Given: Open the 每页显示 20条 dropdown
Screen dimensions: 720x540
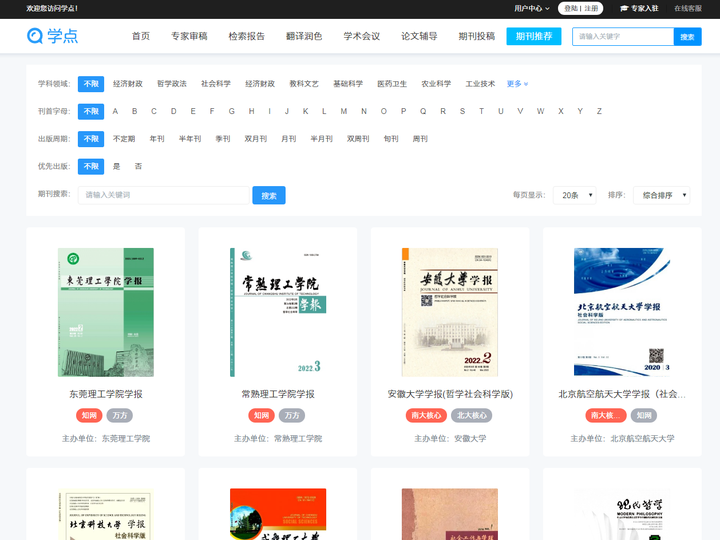Looking at the screenshot, I should pos(574,195).
